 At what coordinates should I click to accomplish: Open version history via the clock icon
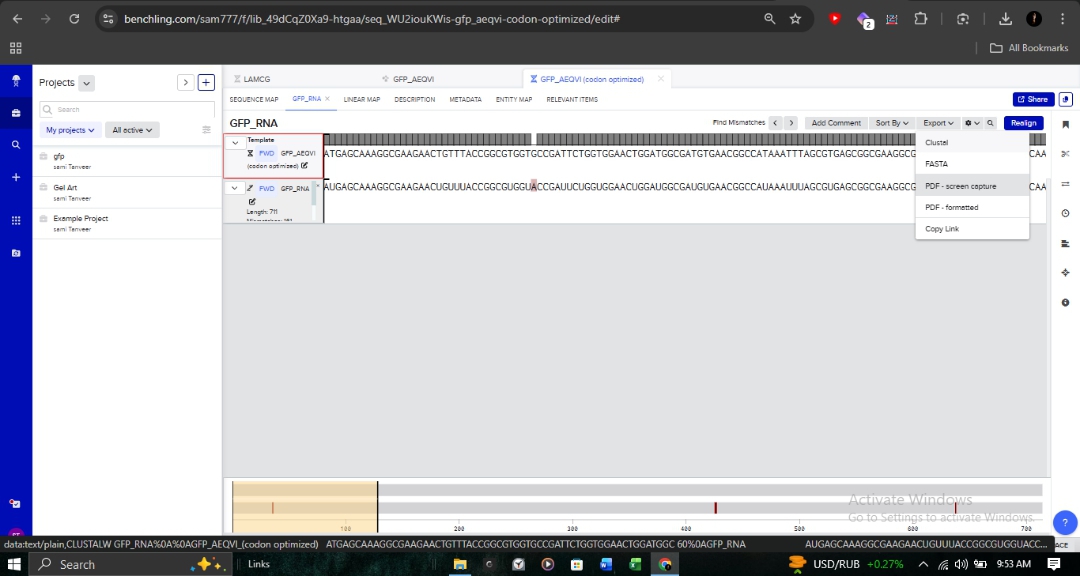[1065, 212]
